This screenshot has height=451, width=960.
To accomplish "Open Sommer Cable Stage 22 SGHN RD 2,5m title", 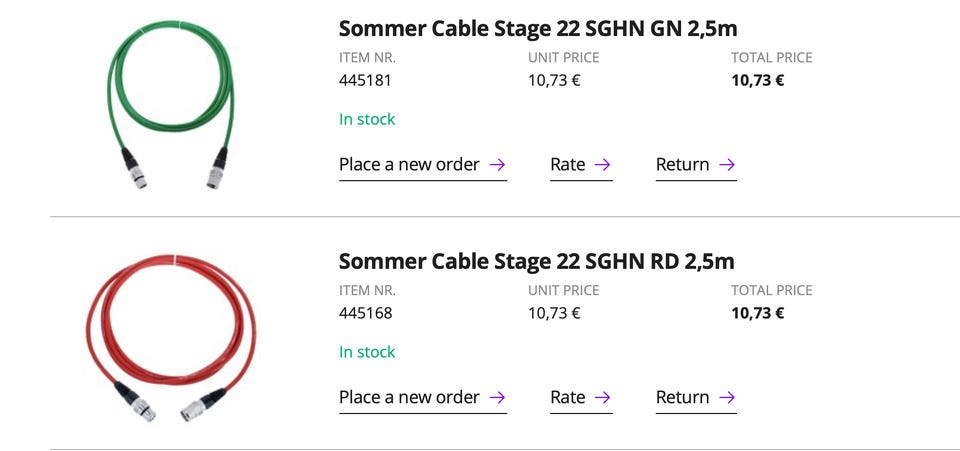I will coord(536,262).
